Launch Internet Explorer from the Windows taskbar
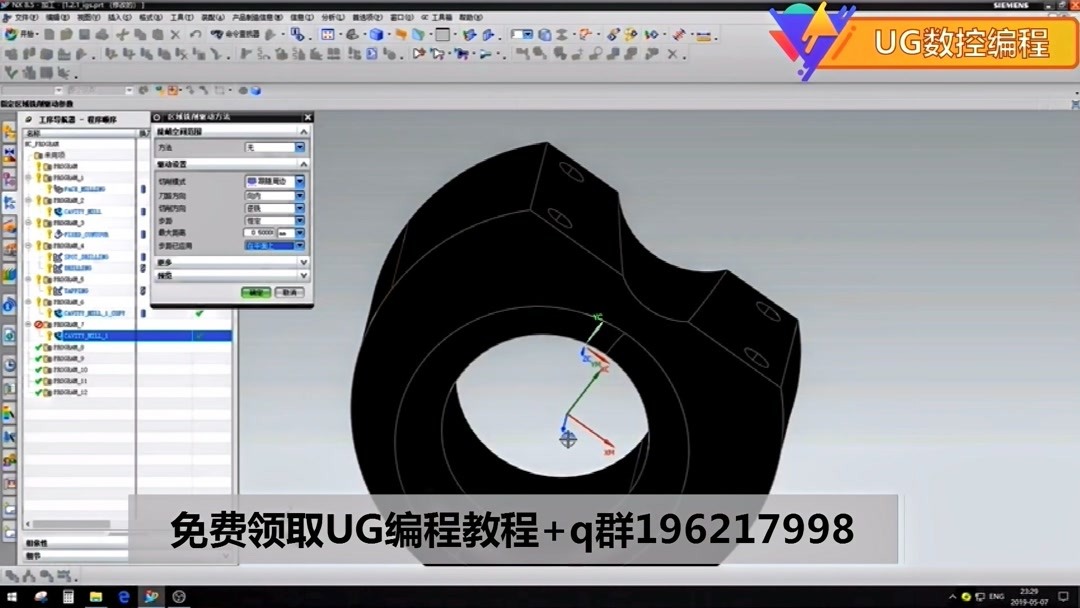Screen dimensions: 1080x608 click(x=123, y=597)
